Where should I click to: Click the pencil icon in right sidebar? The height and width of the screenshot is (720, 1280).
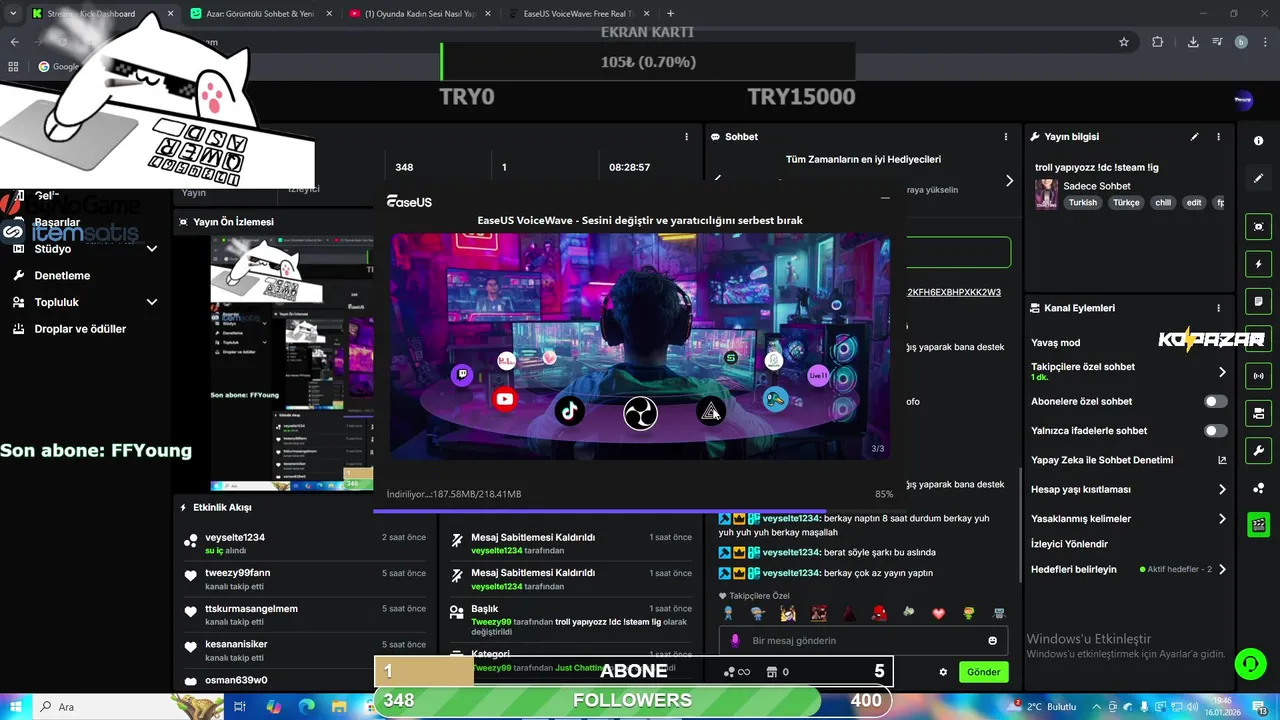click(1259, 178)
